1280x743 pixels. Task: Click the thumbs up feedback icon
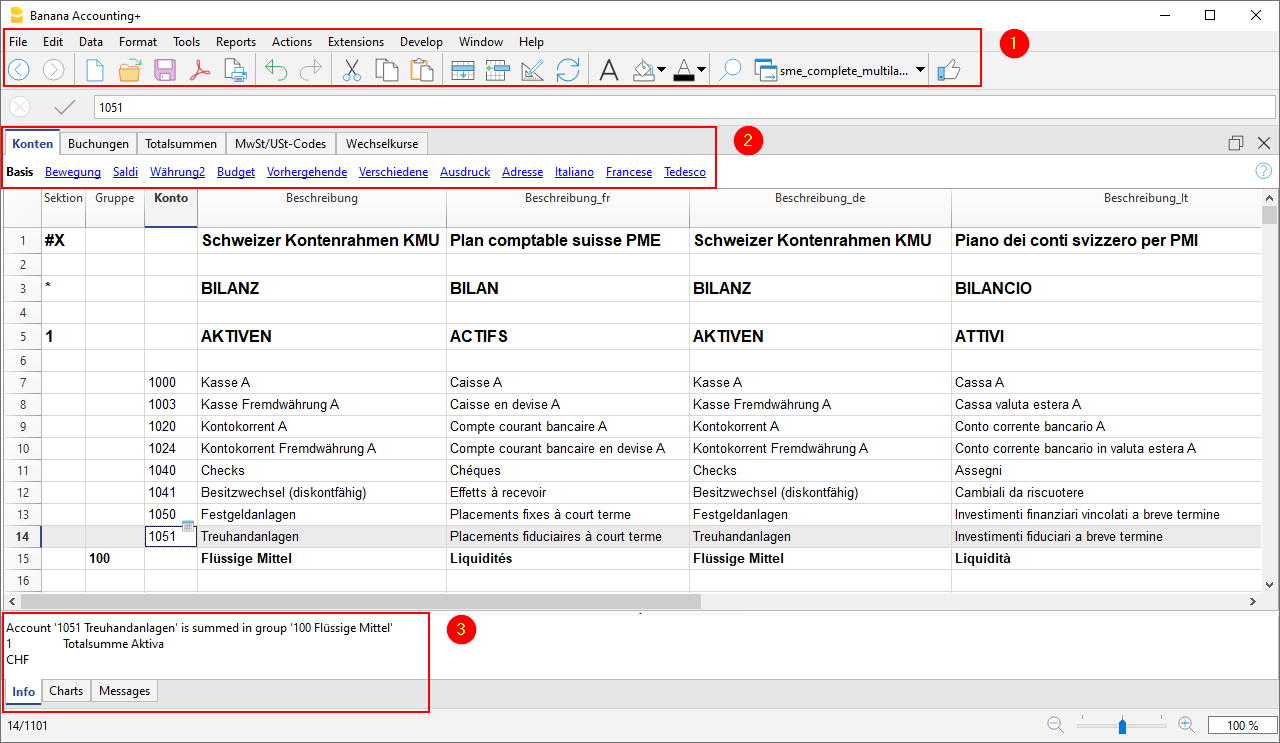pos(949,70)
